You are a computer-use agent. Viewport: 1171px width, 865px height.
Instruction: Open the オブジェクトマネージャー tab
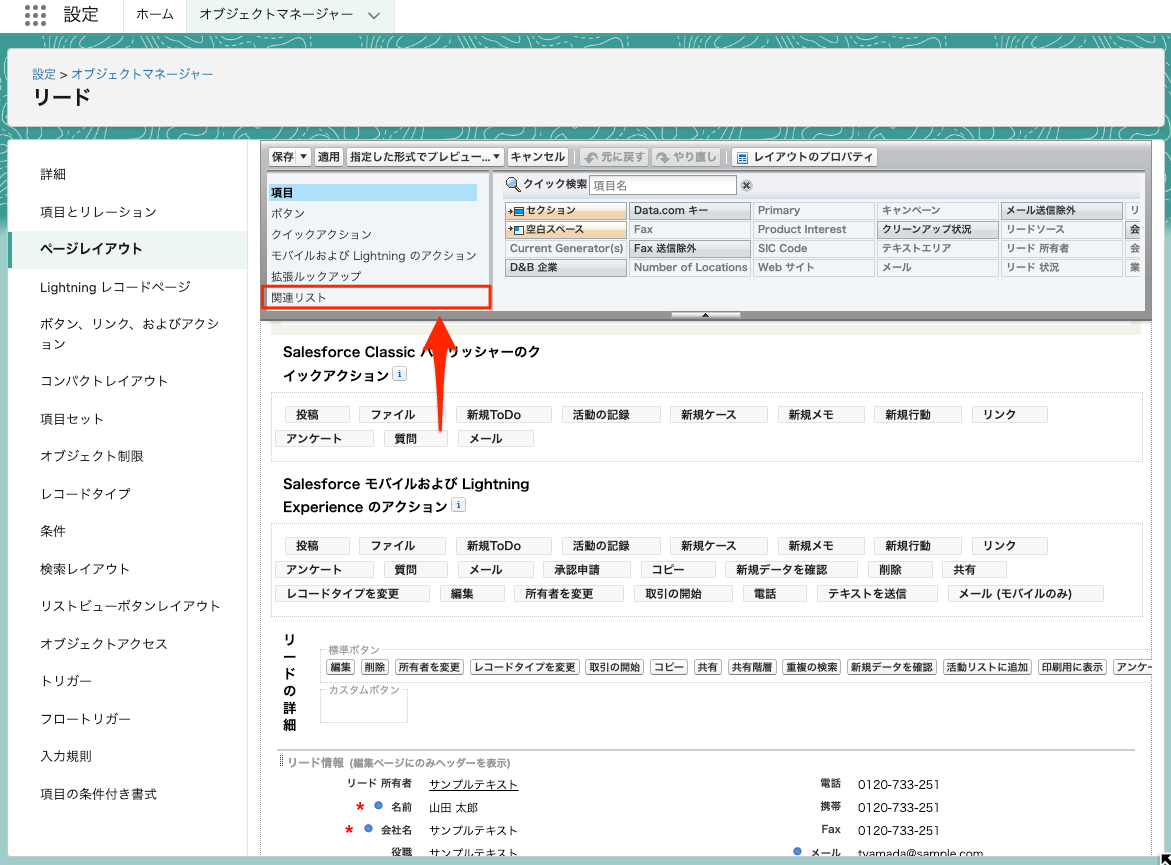point(276,15)
